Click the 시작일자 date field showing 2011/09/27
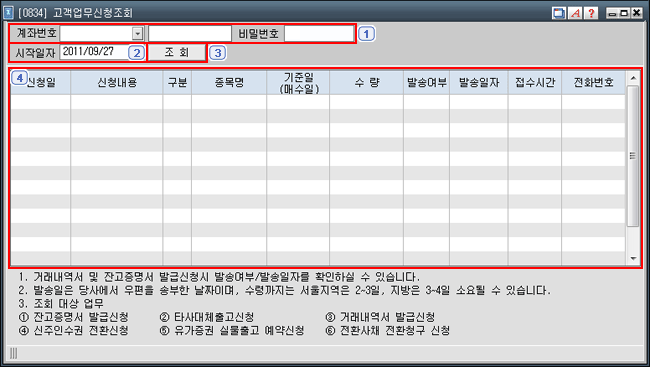The image size is (650, 367). [x=94, y=52]
